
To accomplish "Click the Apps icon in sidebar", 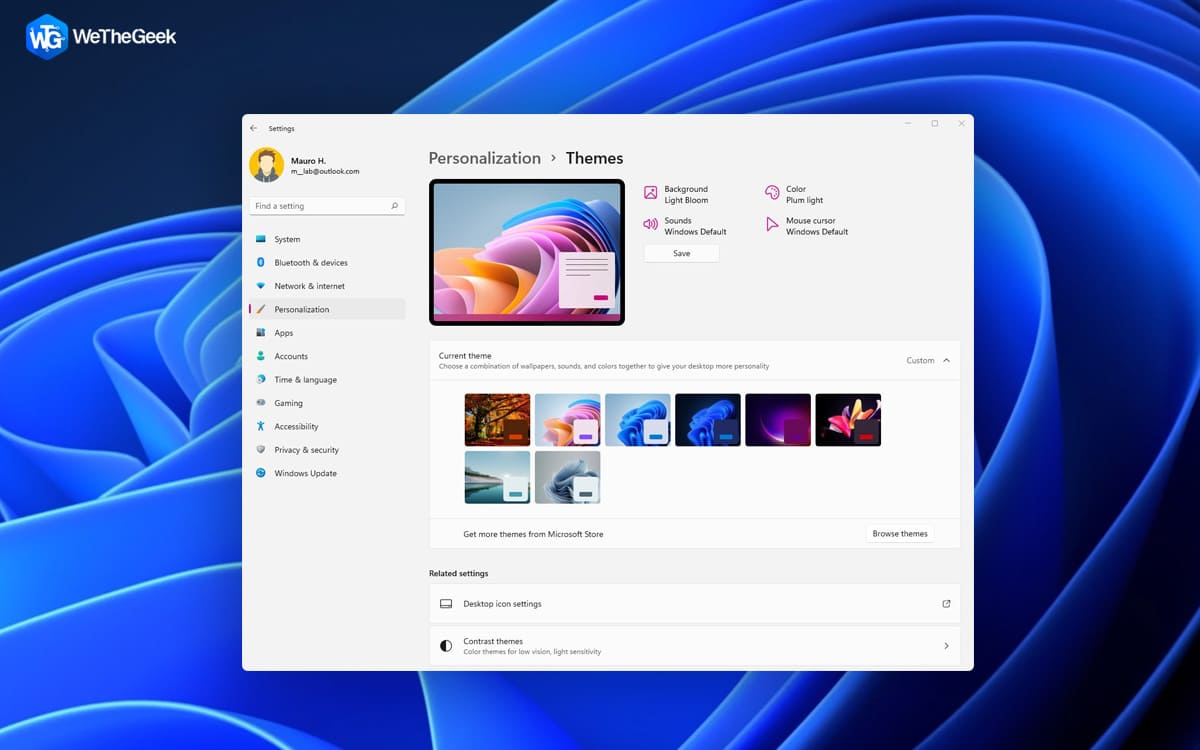I will pyautogui.click(x=261, y=333).
